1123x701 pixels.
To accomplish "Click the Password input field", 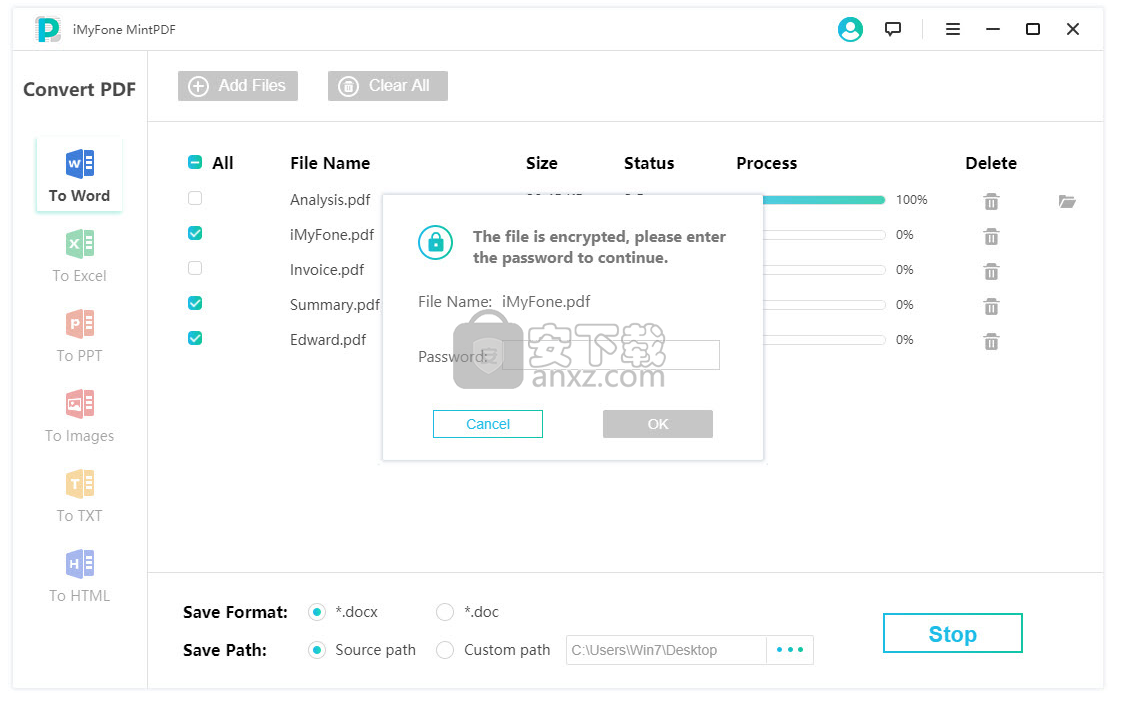I will pos(610,355).
